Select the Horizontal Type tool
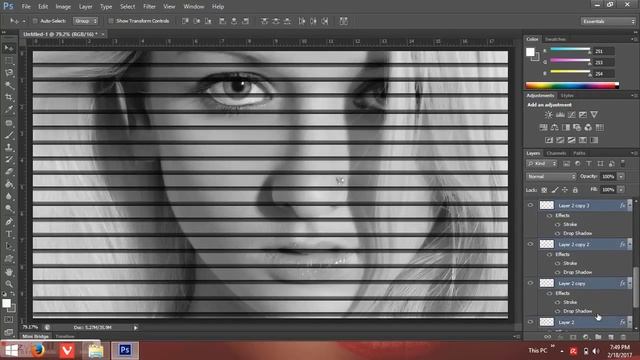Image resolution: width=640 pixels, height=360 pixels. pos(9,234)
